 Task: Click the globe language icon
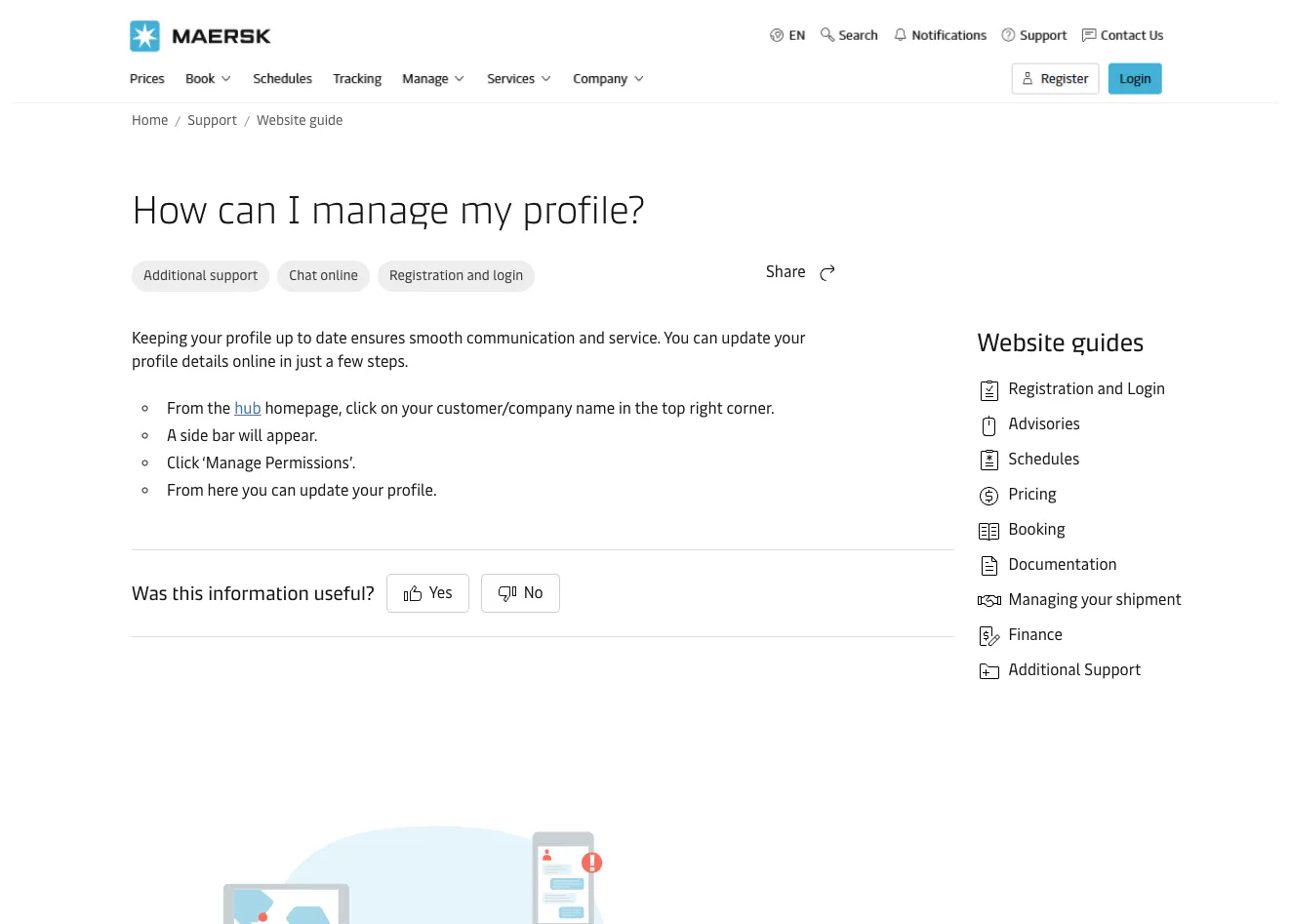(x=777, y=35)
